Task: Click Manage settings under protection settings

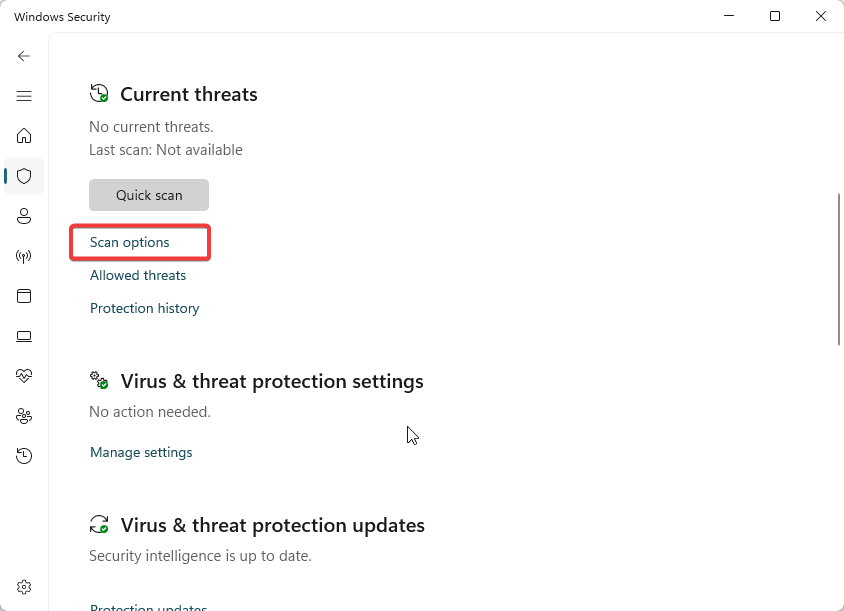Action: 141,453
